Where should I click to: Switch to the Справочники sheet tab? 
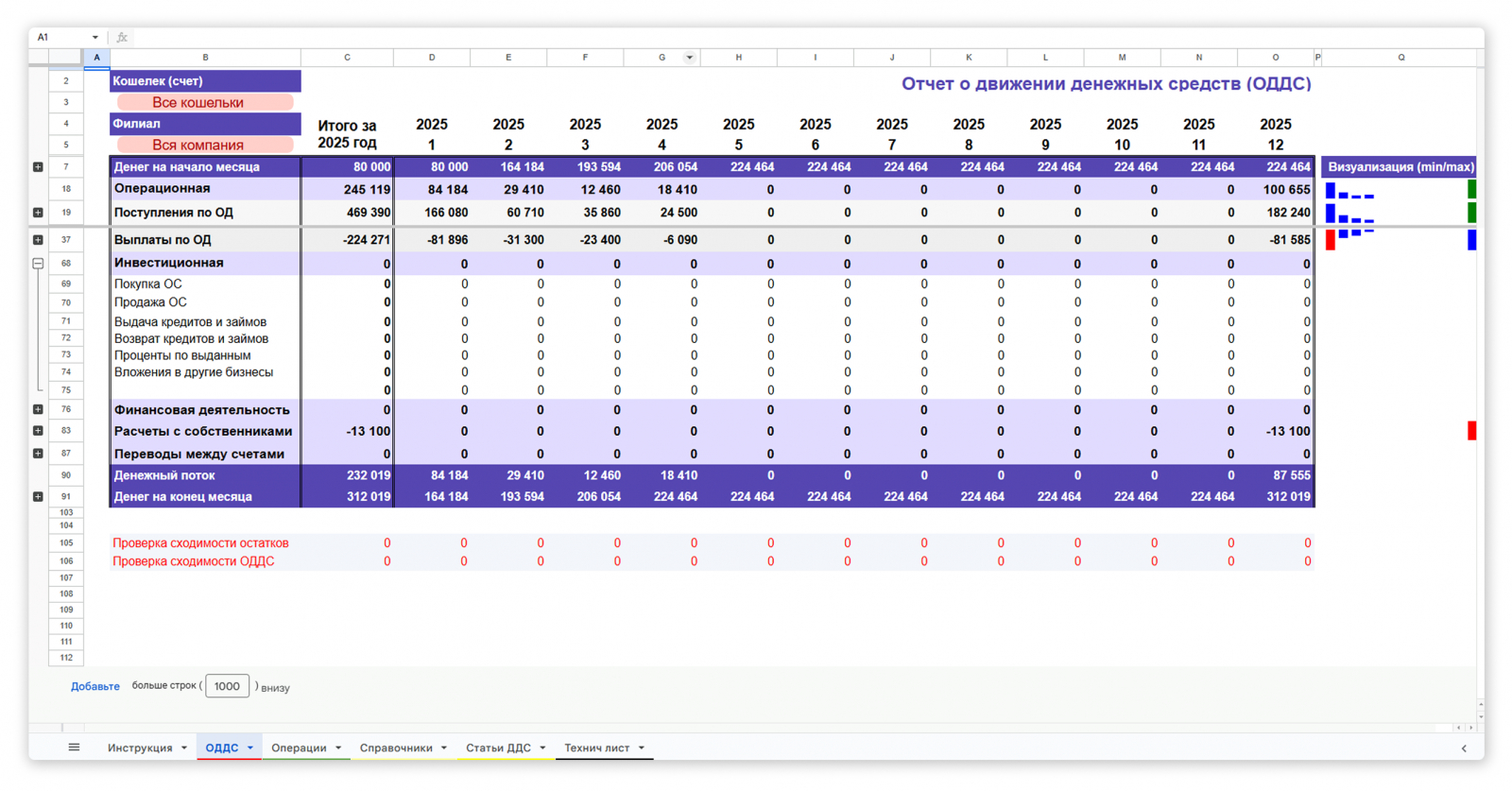(x=395, y=748)
